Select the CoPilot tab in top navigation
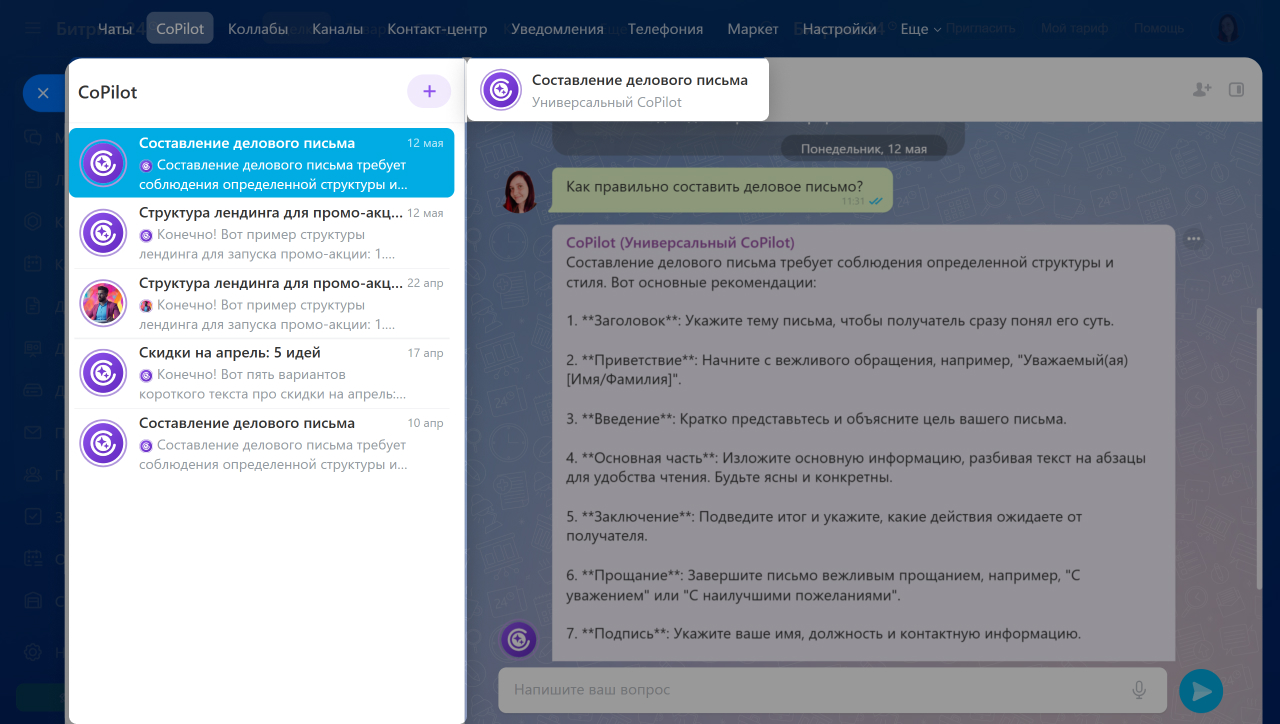The height and width of the screenshot is (724, 1280). [180, 29]
